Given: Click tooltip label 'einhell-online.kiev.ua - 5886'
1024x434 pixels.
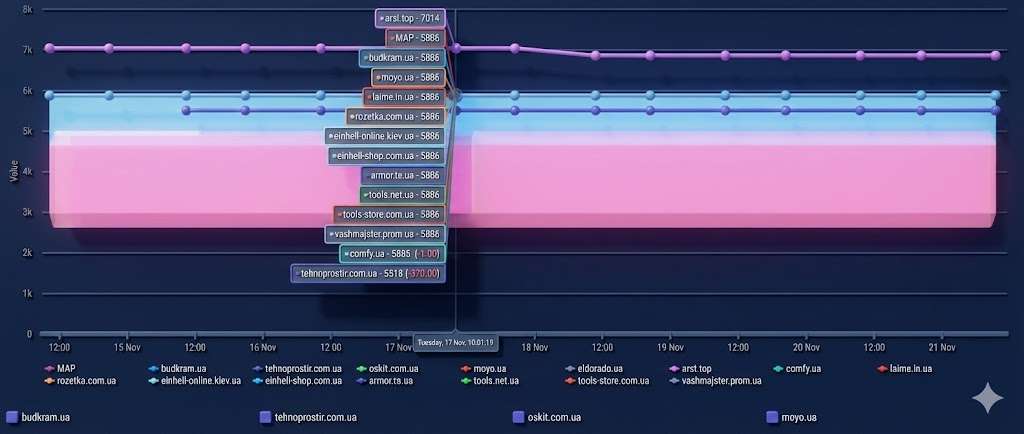Looking at the screenshot, I should (x=385, y=136).
